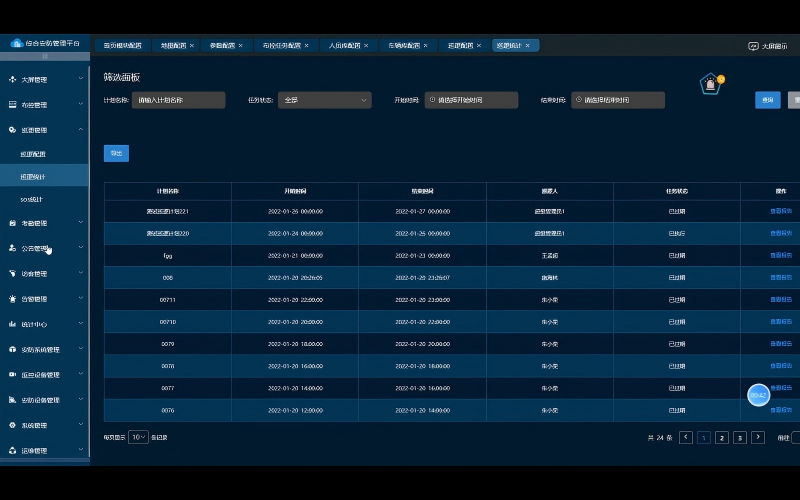The image size is (800, 500).
Task: Click the 监控设备管理 camera icon
Action: coord(12,374)
